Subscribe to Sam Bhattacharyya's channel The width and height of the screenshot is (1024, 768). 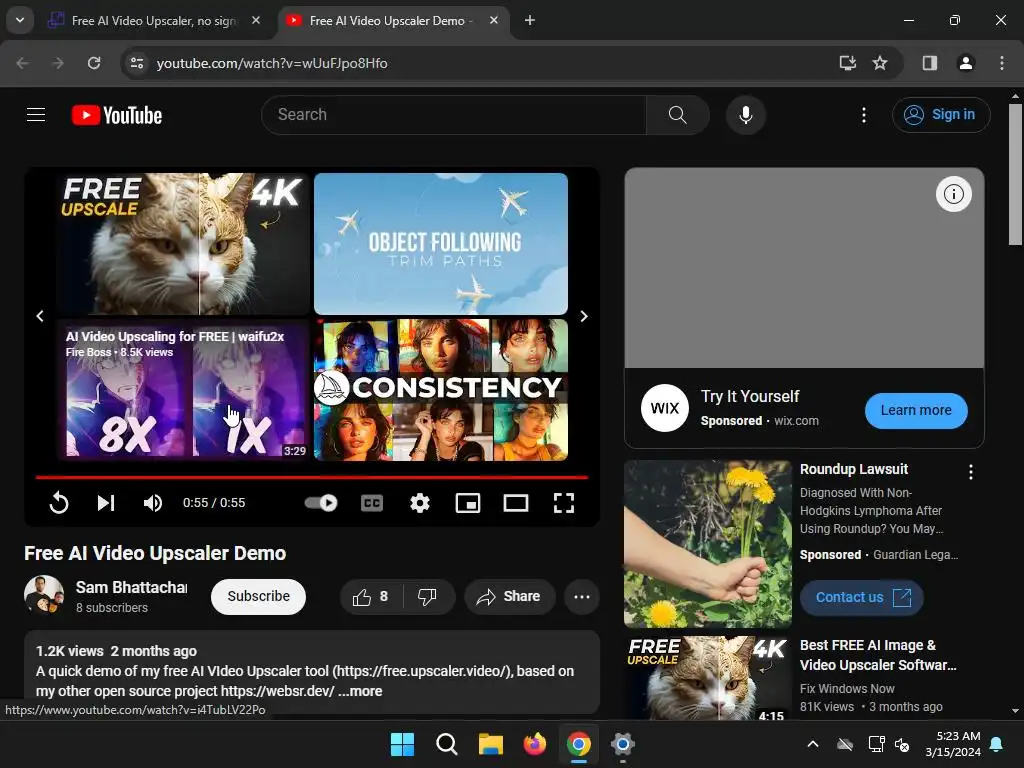coord(258,596)
